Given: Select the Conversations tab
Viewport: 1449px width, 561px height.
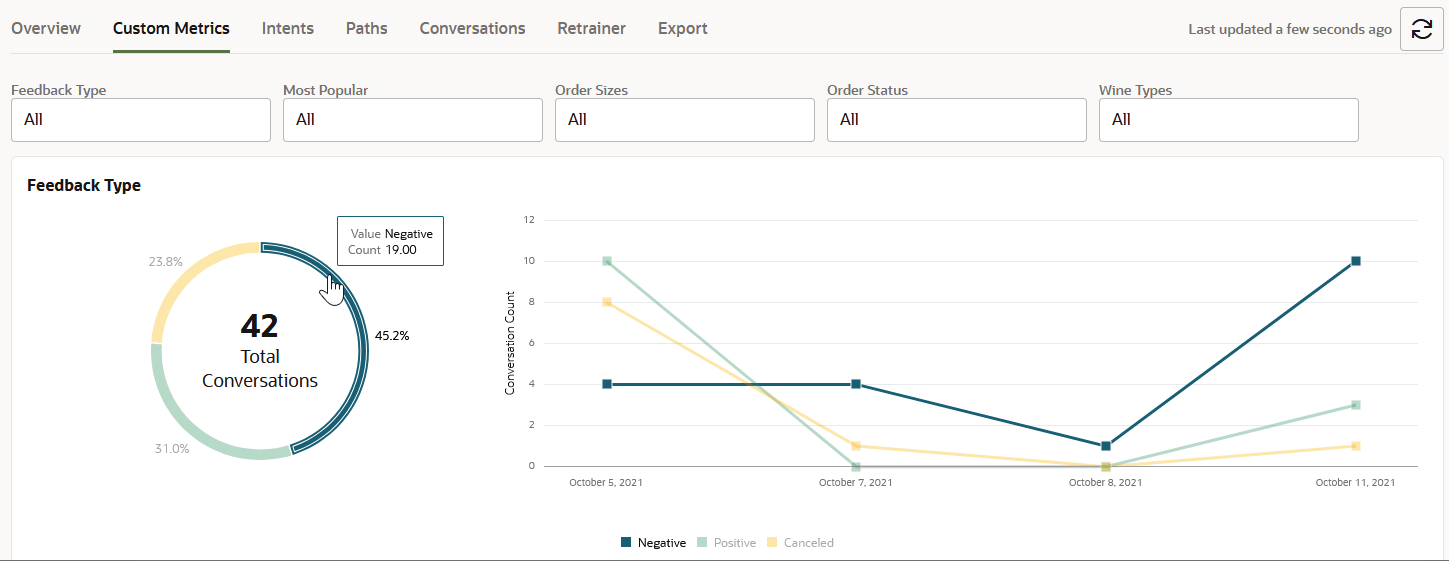Looking at the screenshot, I should (x=472, y=28).
